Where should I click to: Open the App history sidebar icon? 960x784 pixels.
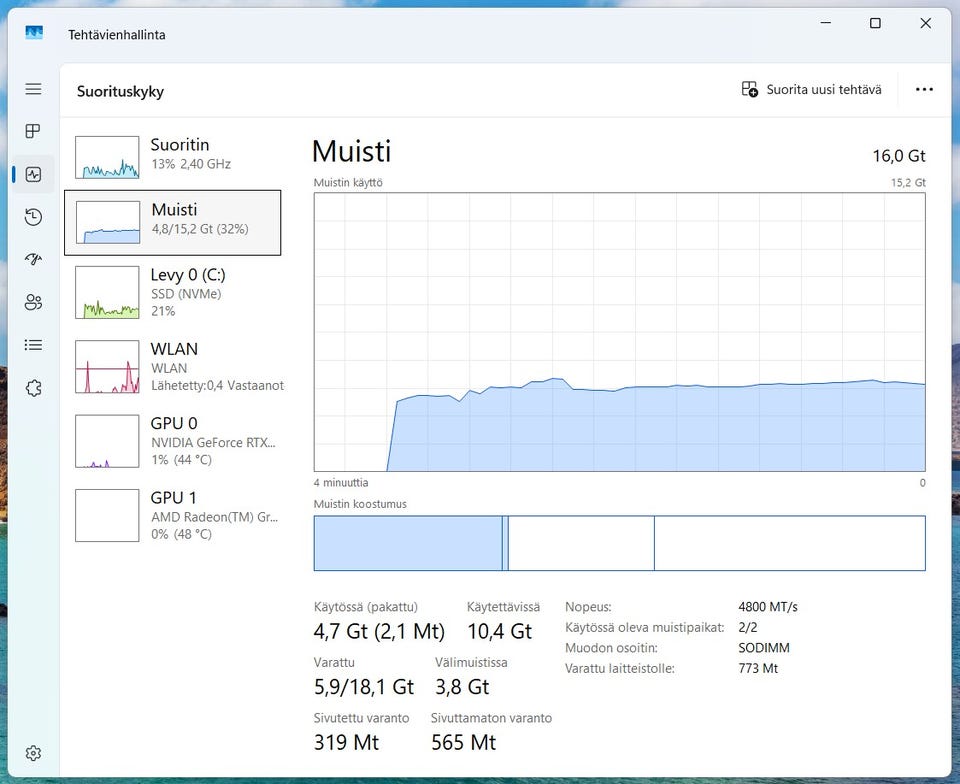[x=33, y=217]
